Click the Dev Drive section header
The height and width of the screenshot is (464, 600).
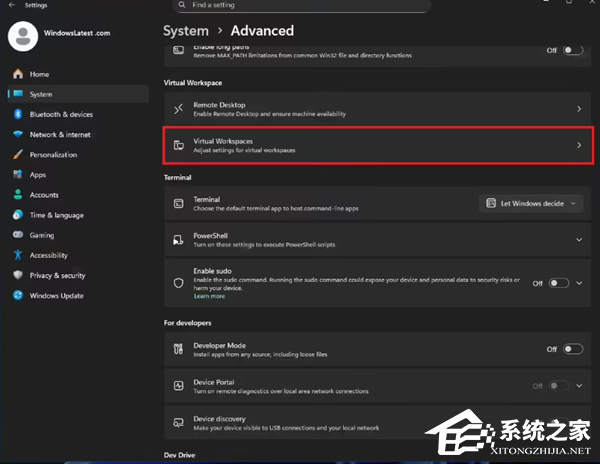click(179, 455)
